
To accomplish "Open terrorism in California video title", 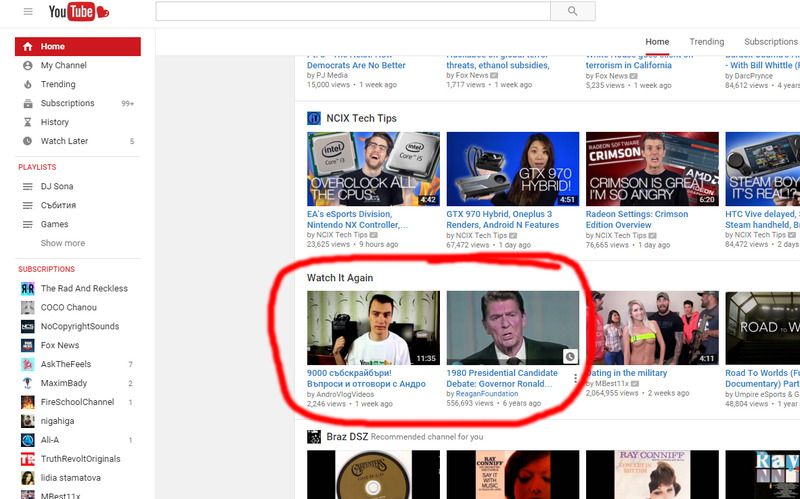I will 629,65.
